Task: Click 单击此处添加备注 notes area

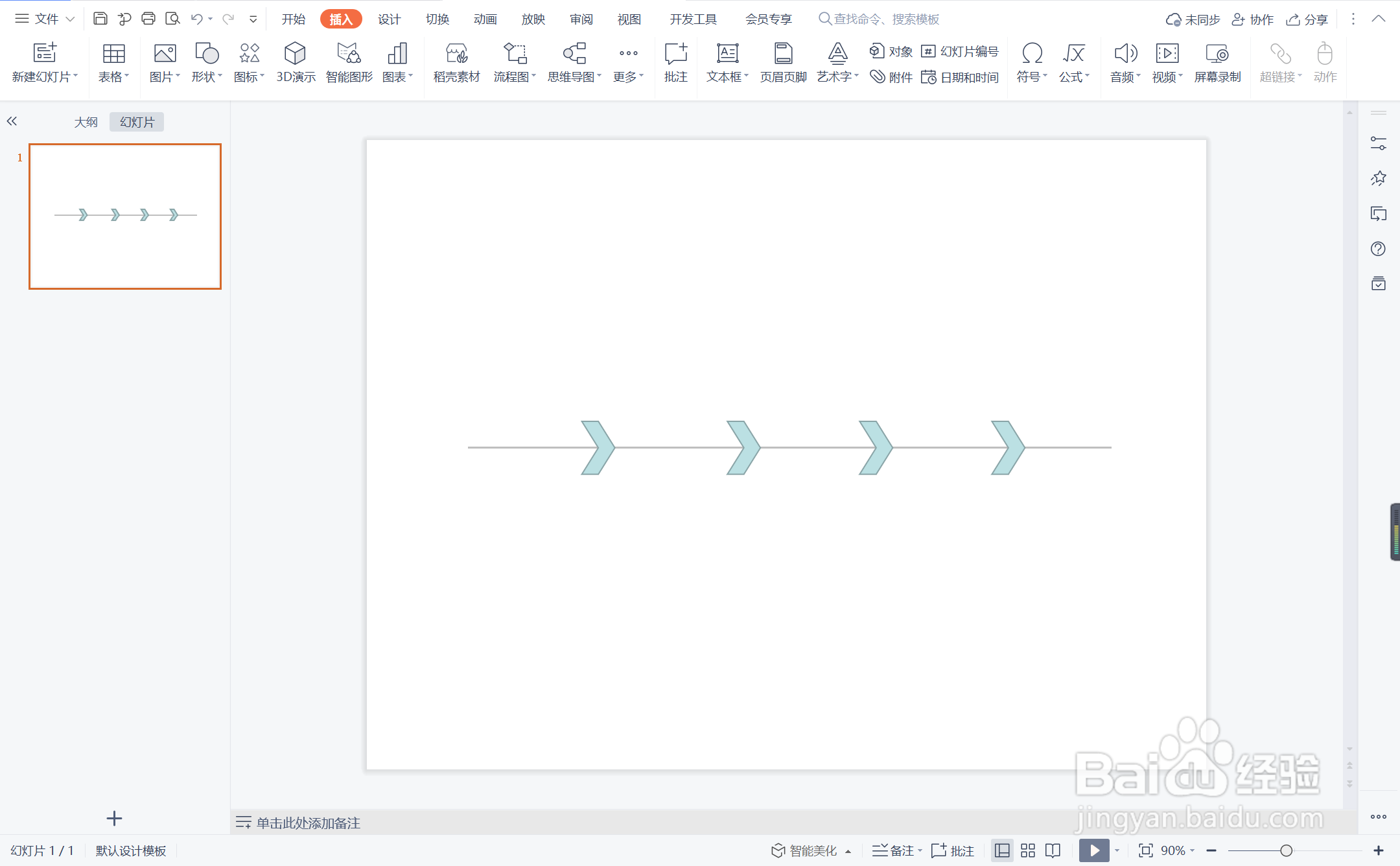Action: click(x=308, y=823)
